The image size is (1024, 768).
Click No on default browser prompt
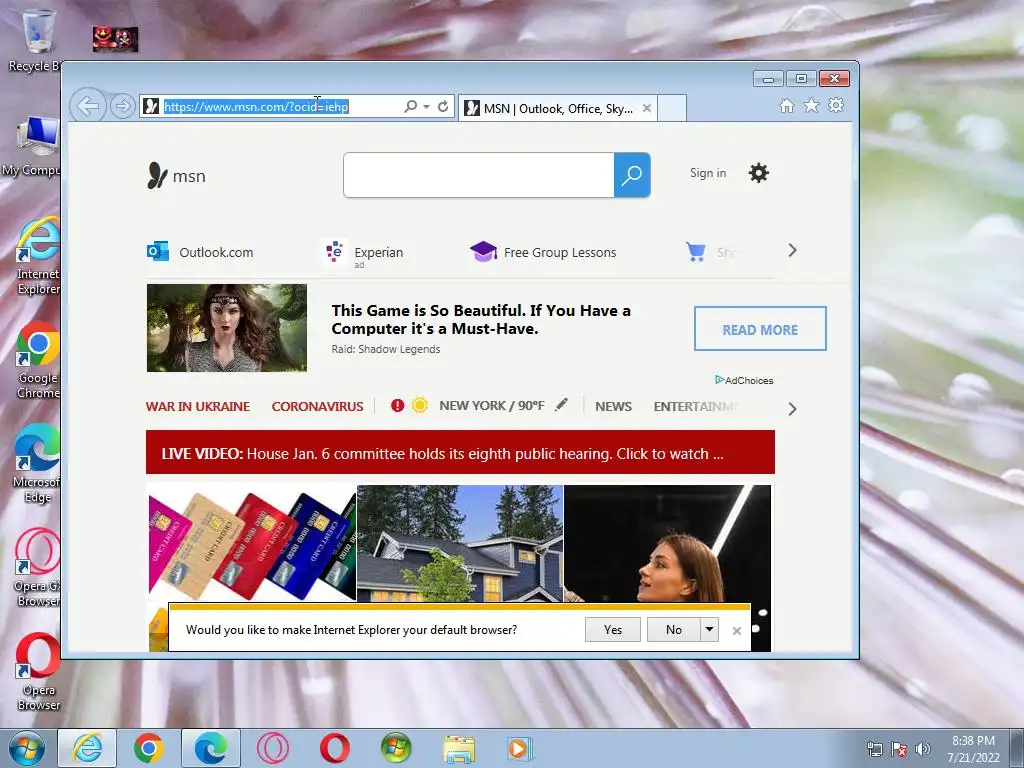click(x=673, y=630)
